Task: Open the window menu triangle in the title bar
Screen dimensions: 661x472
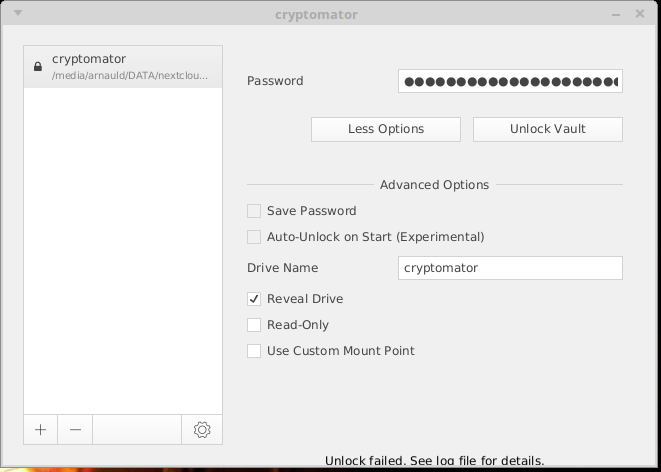Action: [18, 13]
